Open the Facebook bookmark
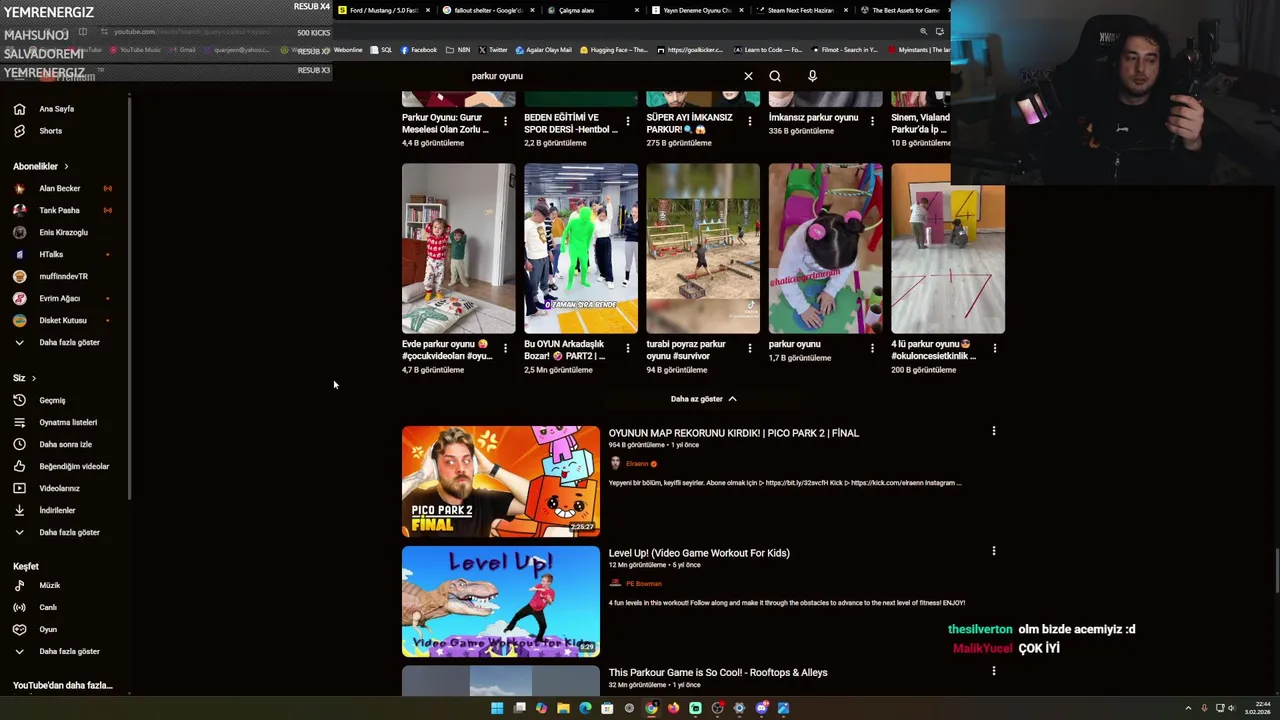Screen dimensions: 1280x720 [x=419, y=50]
